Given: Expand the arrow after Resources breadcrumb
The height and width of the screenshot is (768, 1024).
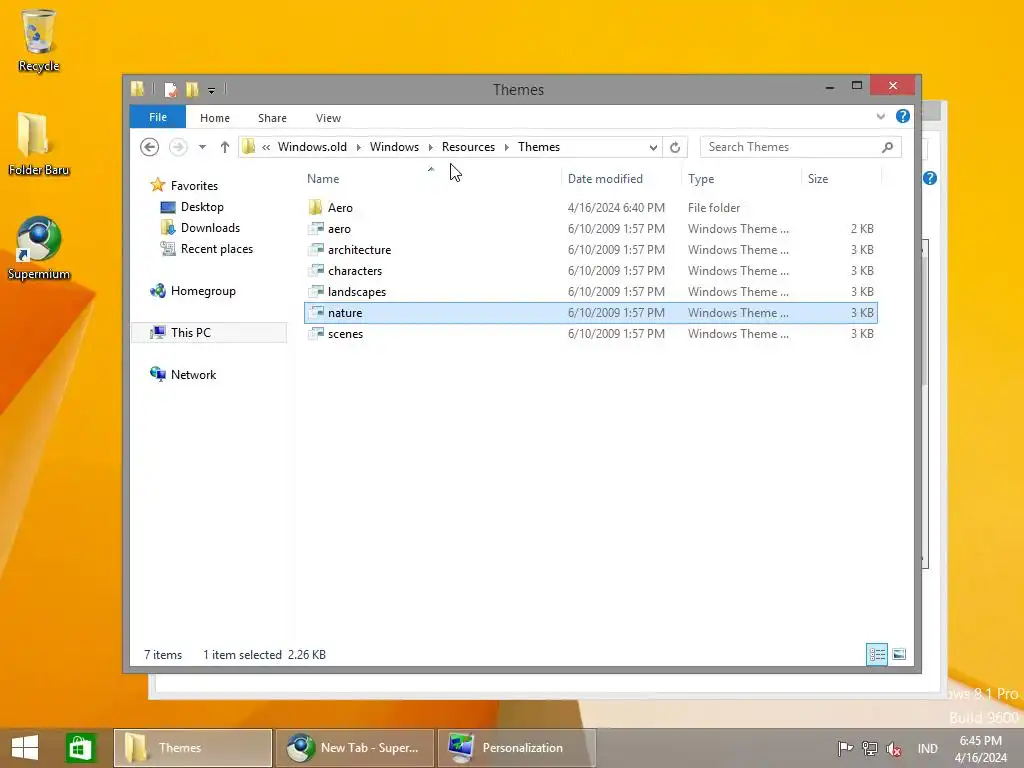Looking at the screenshot, I should 507,147.
